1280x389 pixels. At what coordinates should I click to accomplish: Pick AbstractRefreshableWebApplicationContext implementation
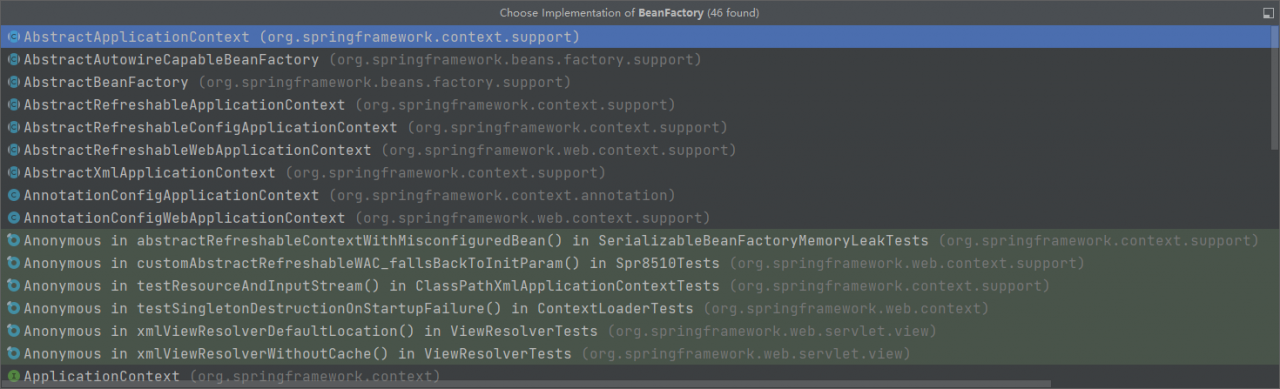(x=635, y=150)
